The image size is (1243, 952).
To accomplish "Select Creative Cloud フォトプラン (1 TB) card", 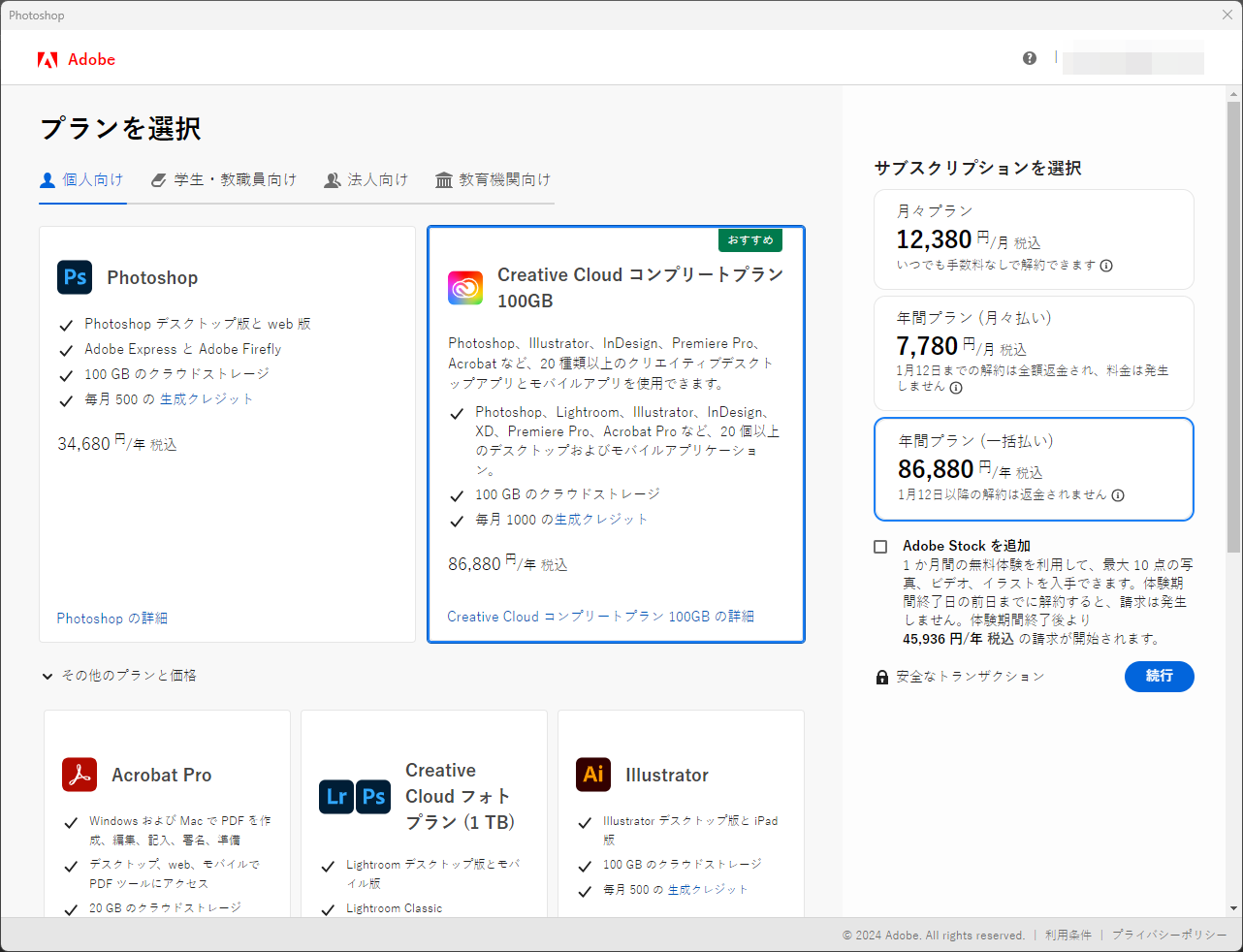I will (424, 814).
